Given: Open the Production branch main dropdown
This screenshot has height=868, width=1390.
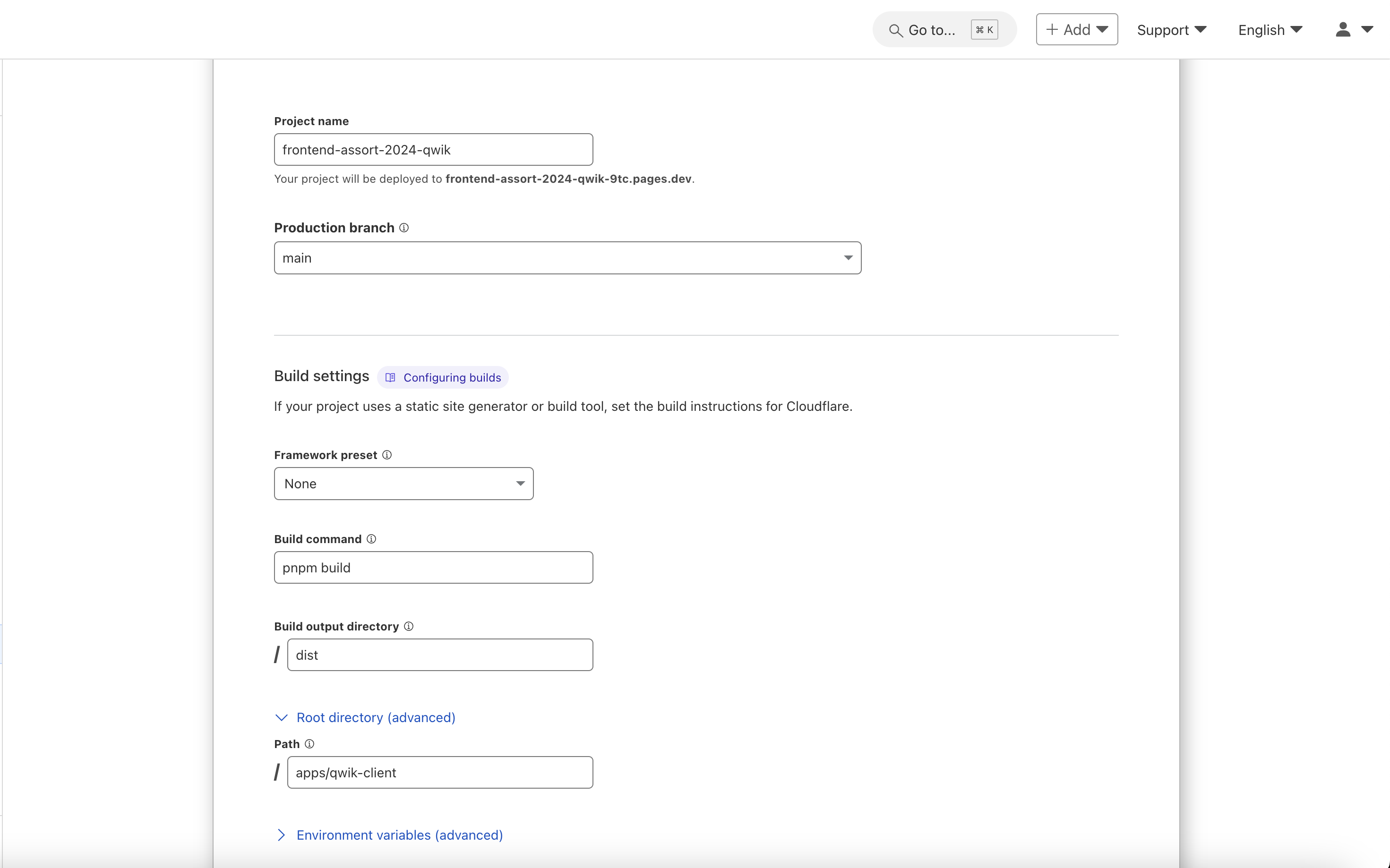Looking at the screenshot, I should pyautogui.click(x=567, y=258).
